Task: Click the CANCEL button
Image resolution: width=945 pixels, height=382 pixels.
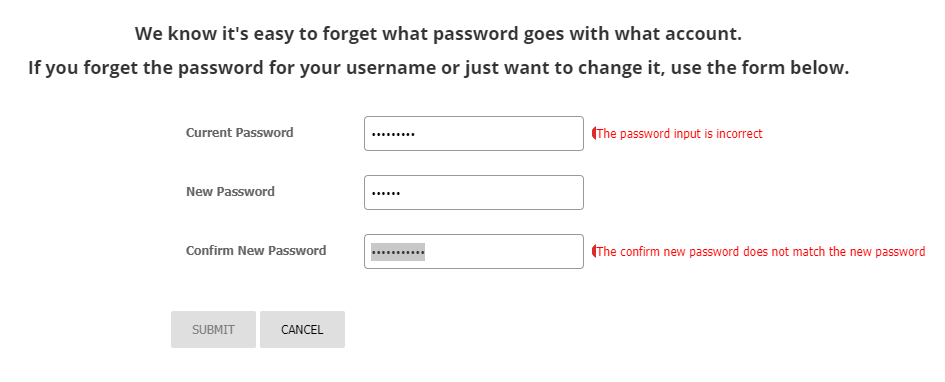Action: click(302, 330)
